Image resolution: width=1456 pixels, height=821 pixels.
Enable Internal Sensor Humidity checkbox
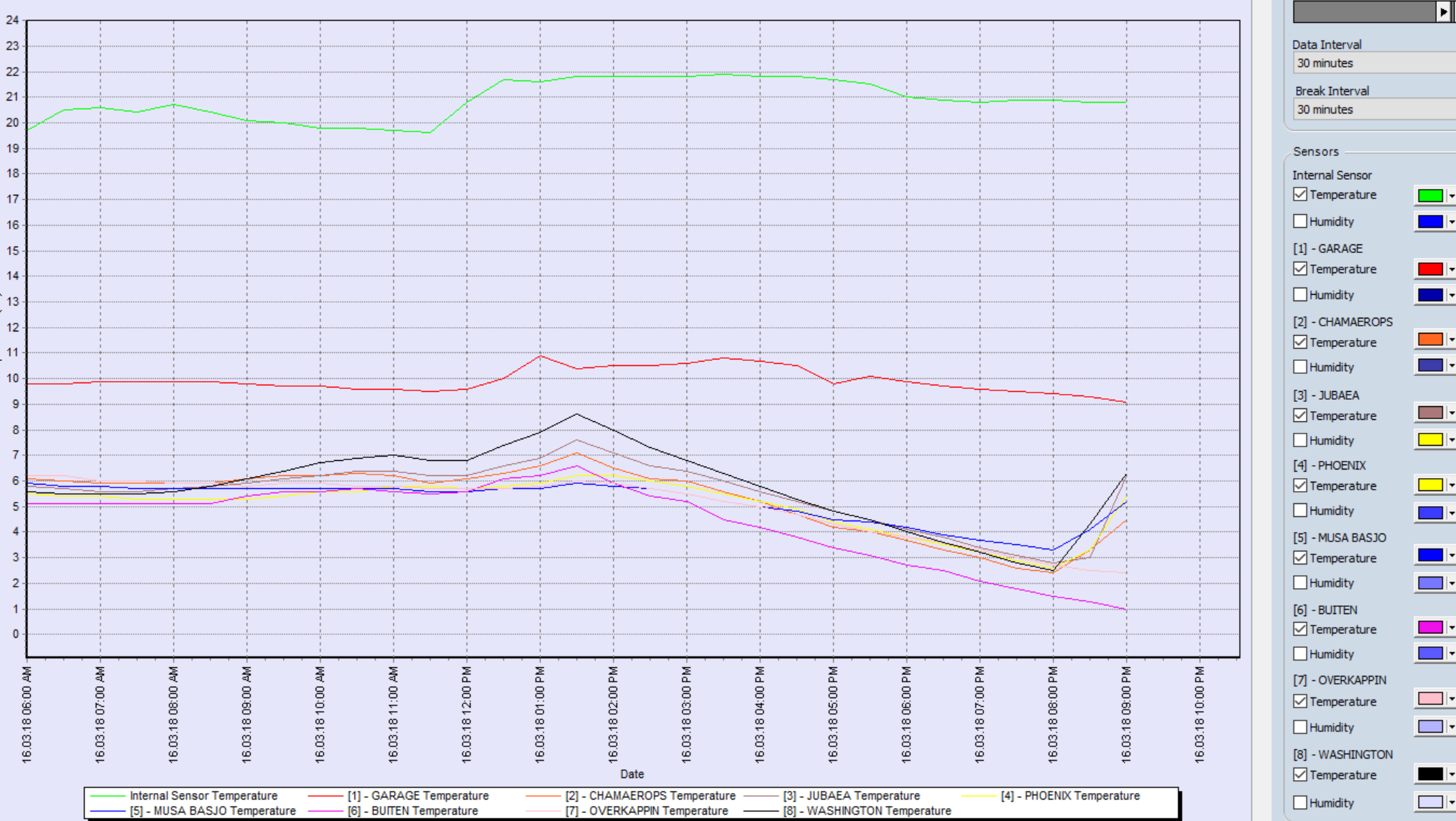(1300, 221)
